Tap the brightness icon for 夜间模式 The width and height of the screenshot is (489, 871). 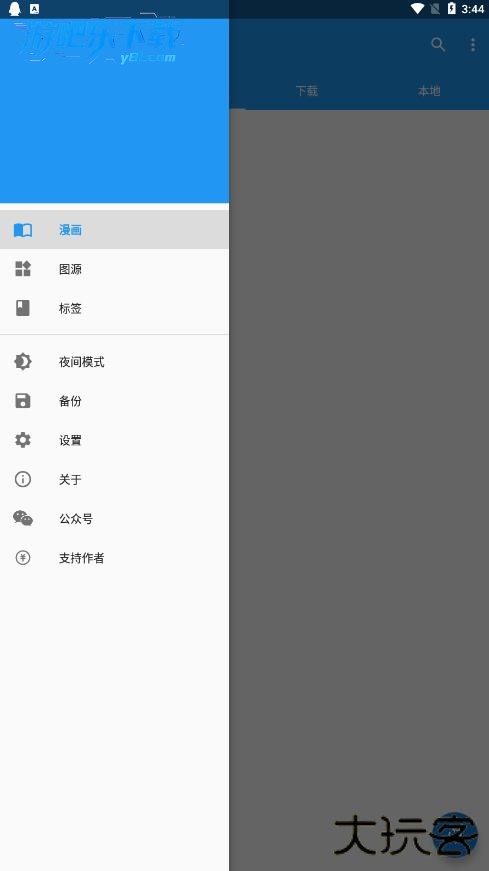(x=23, y=362)
